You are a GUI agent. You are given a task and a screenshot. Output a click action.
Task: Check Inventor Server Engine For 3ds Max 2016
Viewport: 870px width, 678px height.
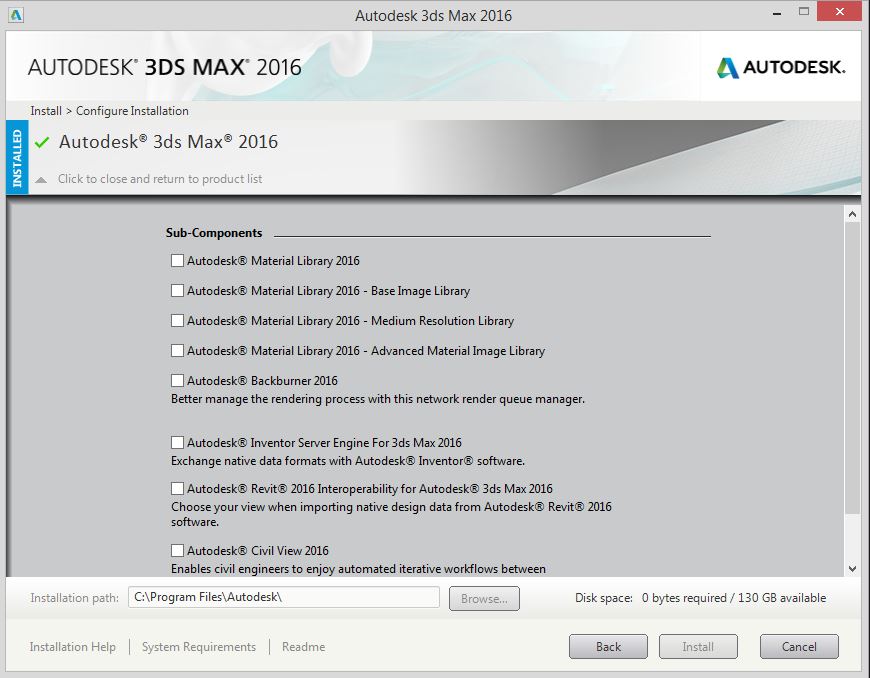[x=177, y=443]
